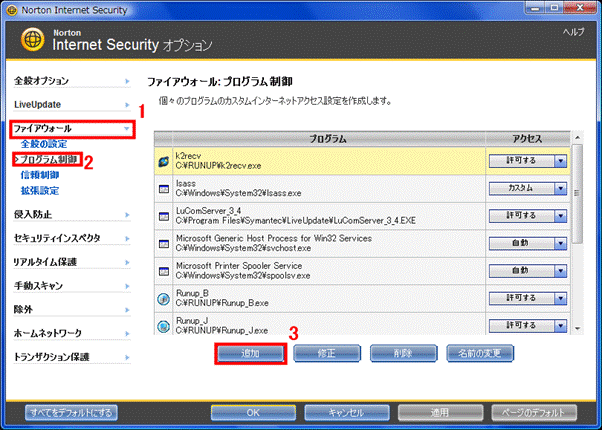Click the k2recv program icon
Viewport: 602px width, 430px height.
click(164, 162)
